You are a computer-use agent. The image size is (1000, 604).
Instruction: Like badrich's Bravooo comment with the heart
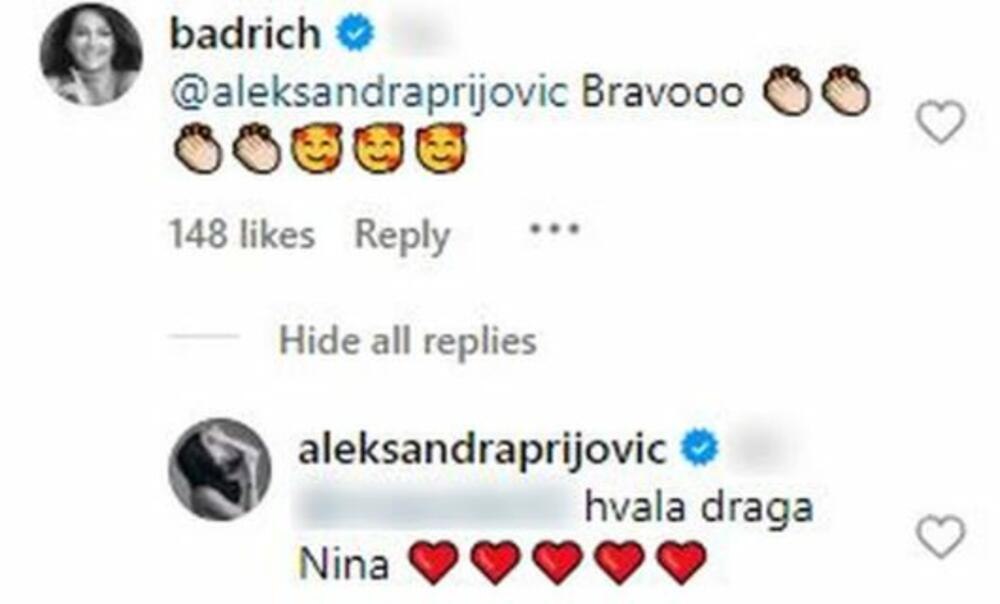pyautogui.click(x=941, y=122)
